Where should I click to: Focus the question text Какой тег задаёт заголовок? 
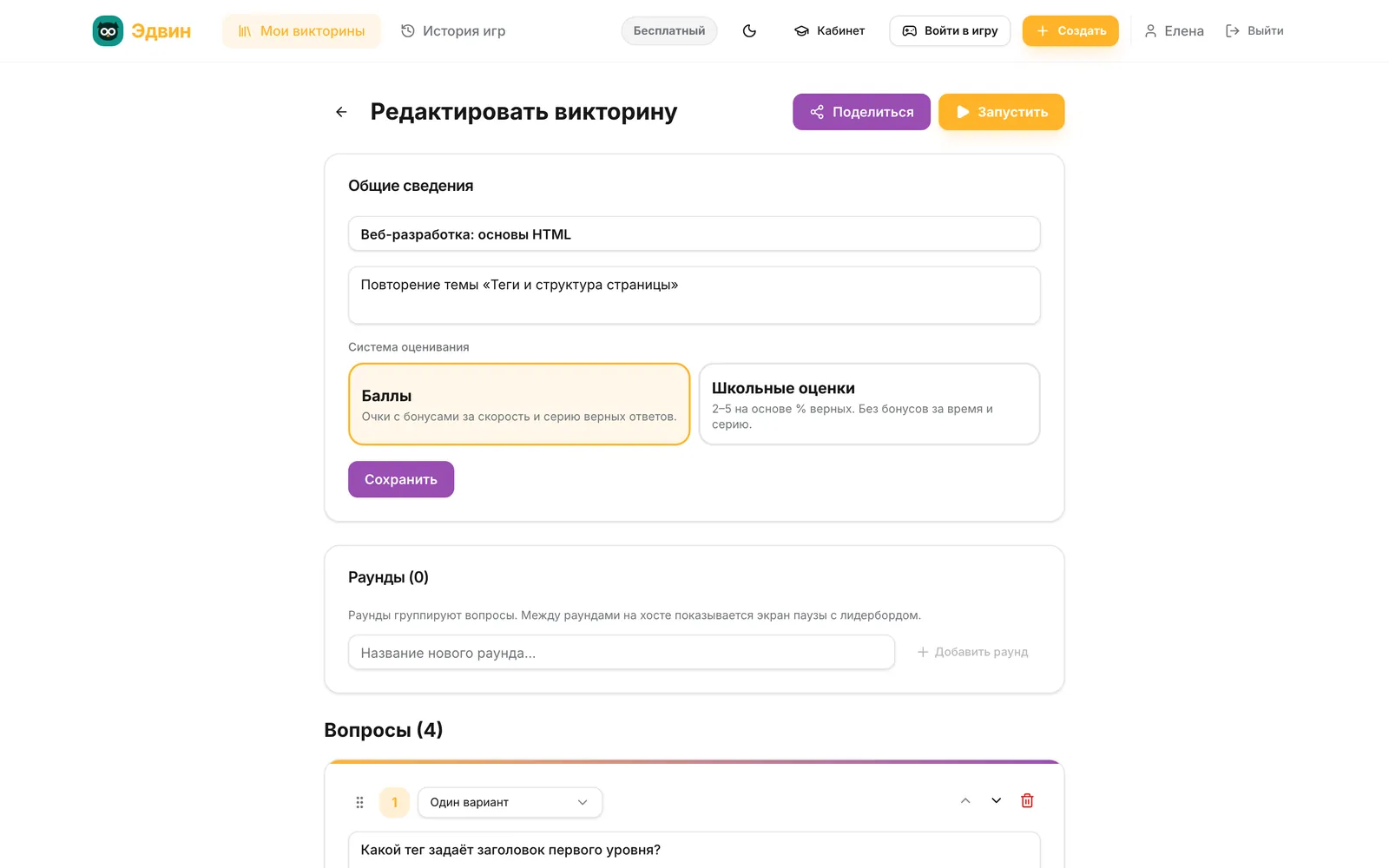coord(694,850)
